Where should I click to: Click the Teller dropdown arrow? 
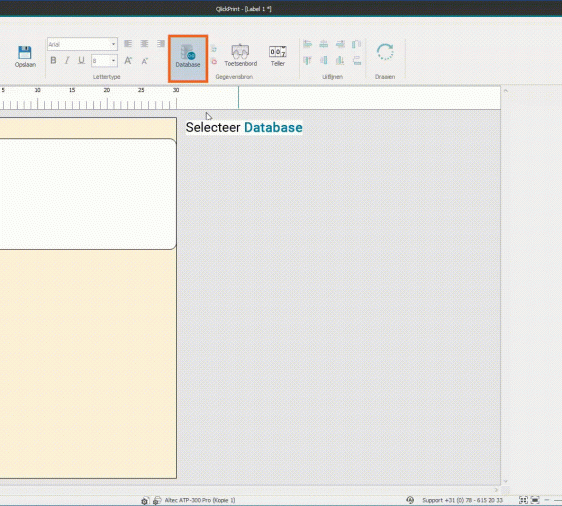284,47
